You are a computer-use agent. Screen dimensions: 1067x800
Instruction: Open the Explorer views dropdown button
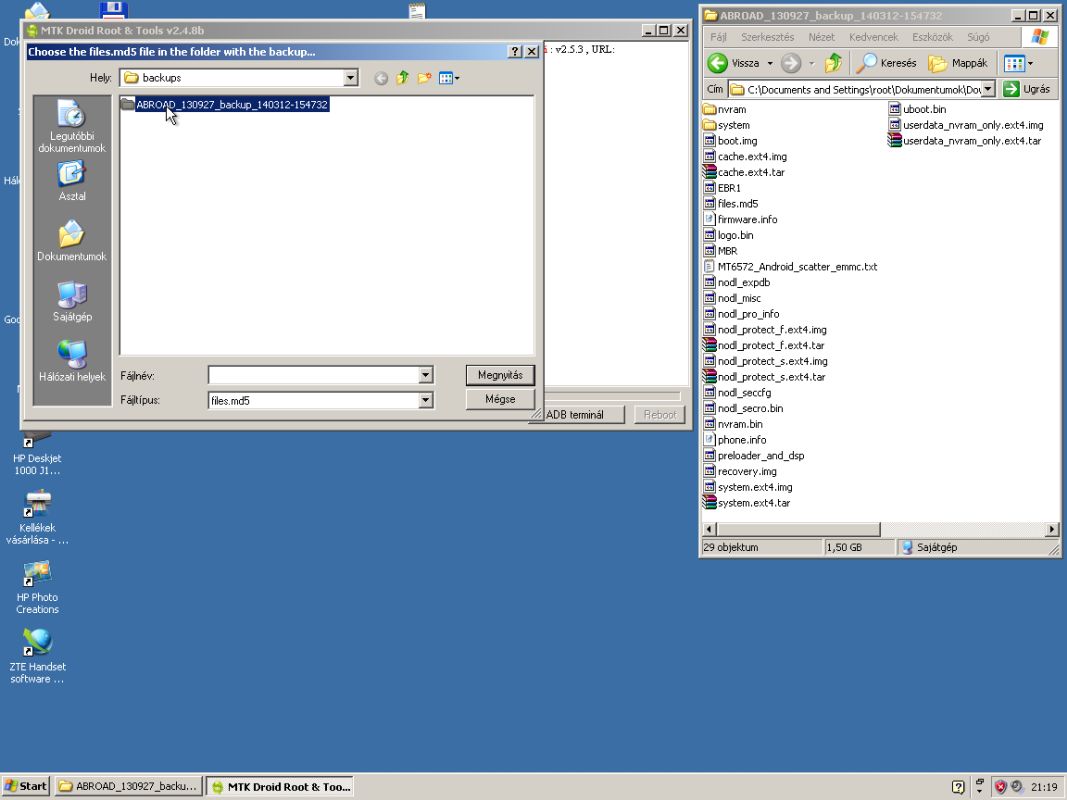point(1019,63)
